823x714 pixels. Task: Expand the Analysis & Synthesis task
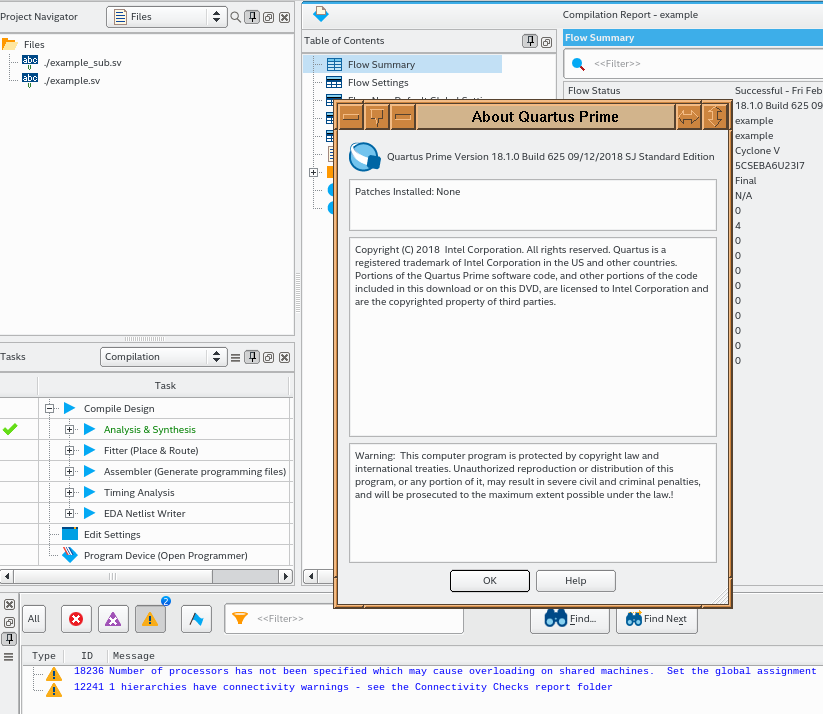[69, 429]
